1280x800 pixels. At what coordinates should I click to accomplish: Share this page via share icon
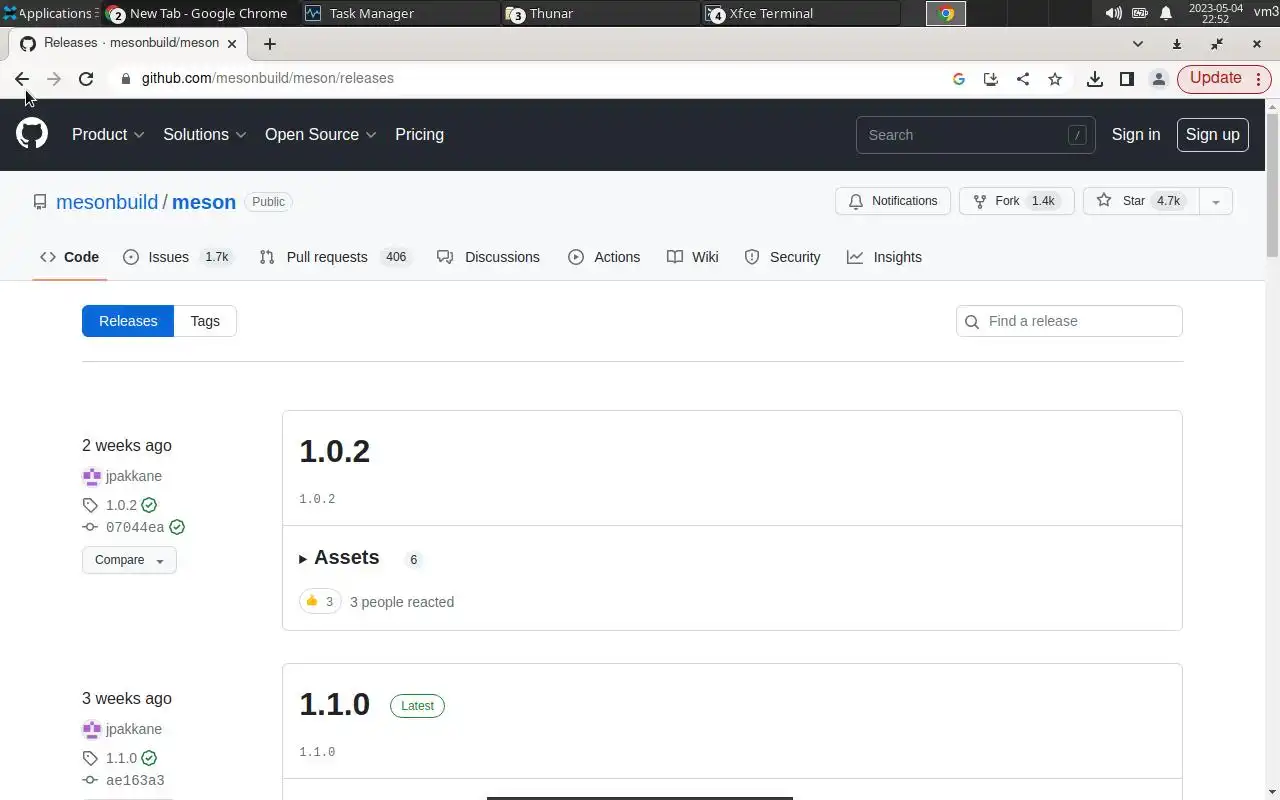pos(1023,78)
